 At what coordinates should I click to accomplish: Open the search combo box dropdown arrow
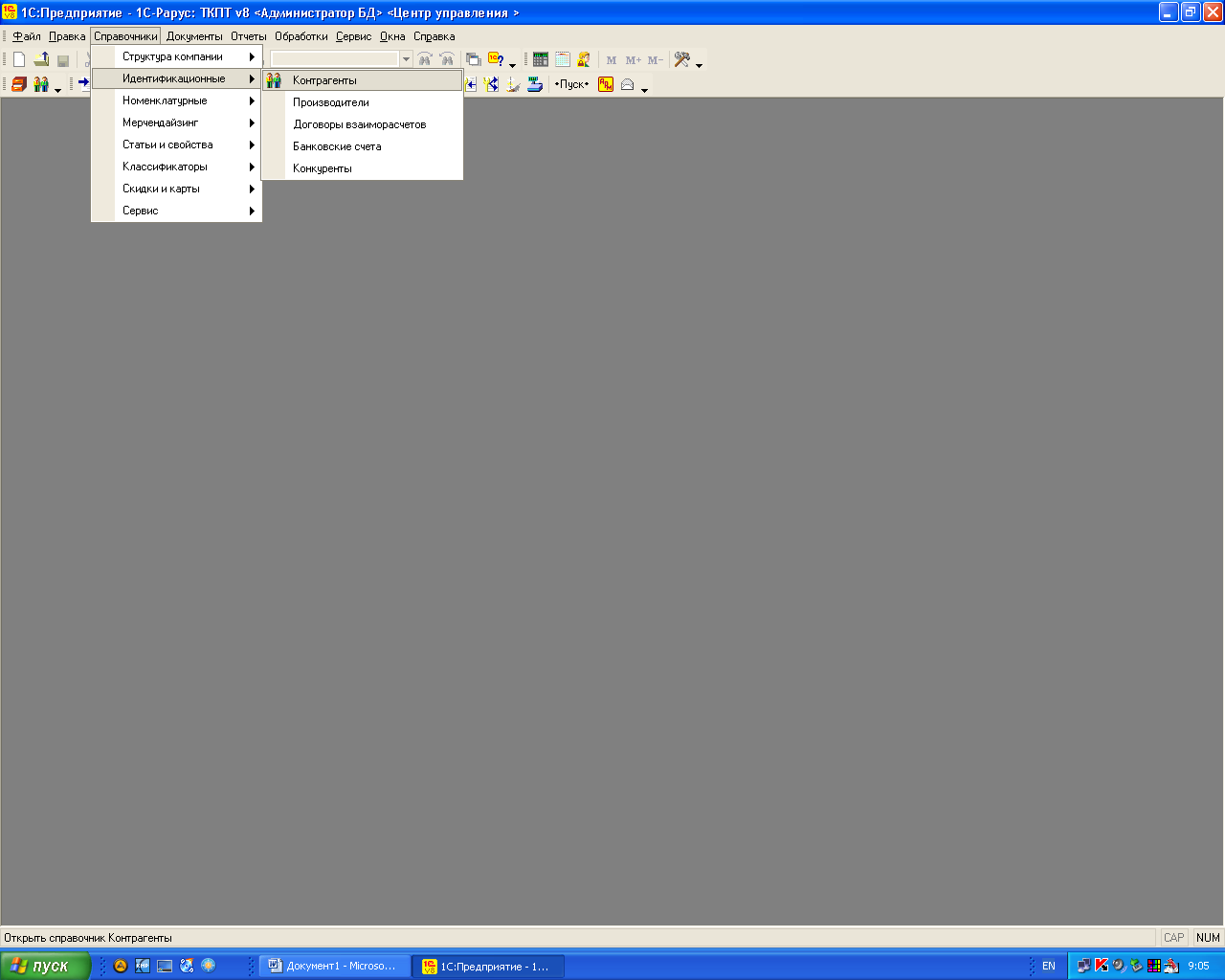point(406,59)
